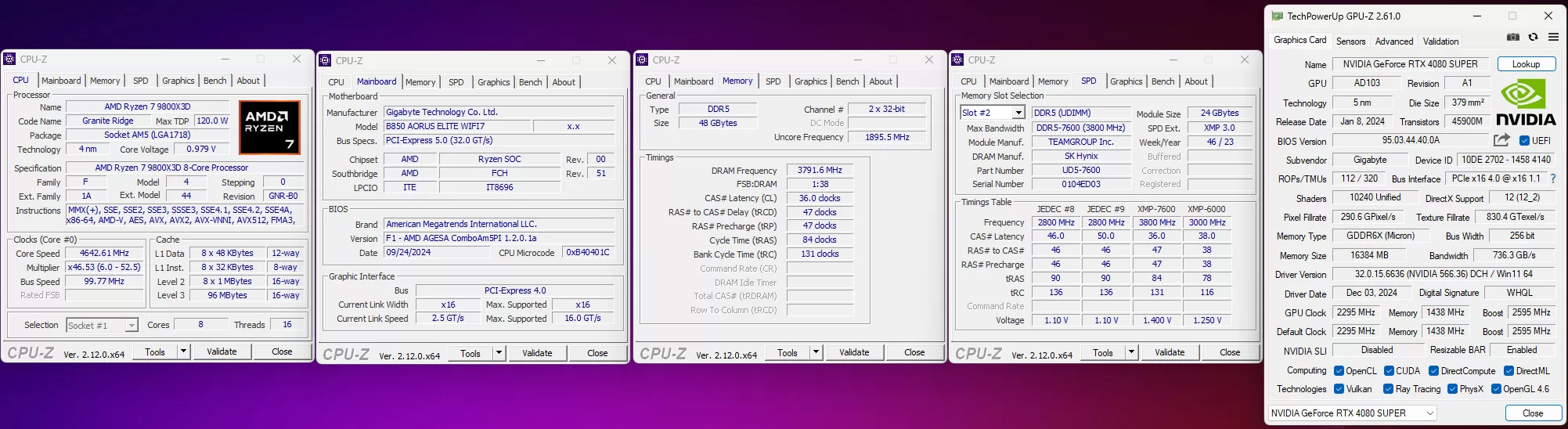Click the GPU-Z refresh icon
This screenshot has height=429, width=1568.
click(x=1533, y=37)
